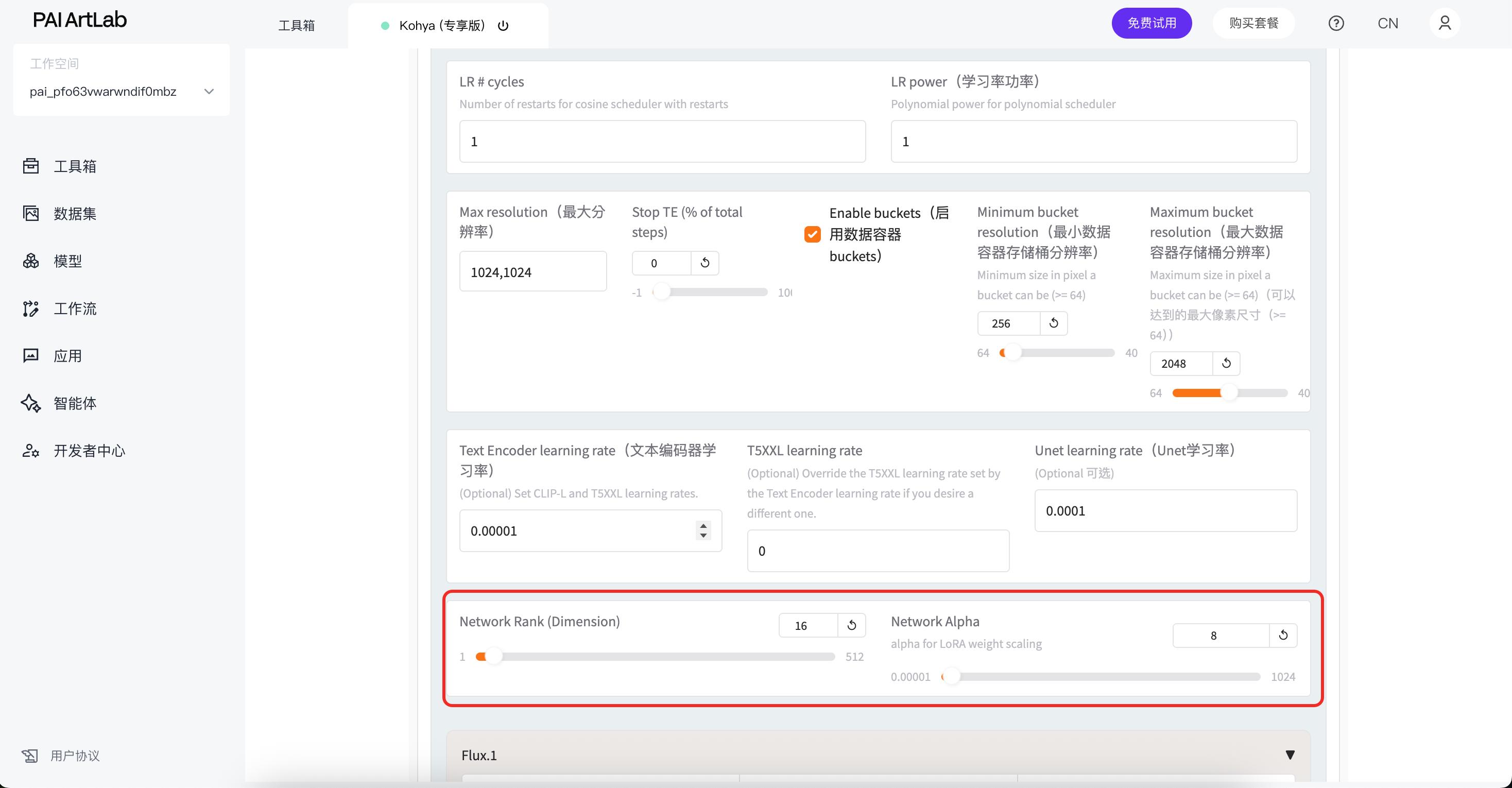This screenshot has width=1512, height=788.
Task: Reset the Network Alpha value
Action: [1283, 636]
